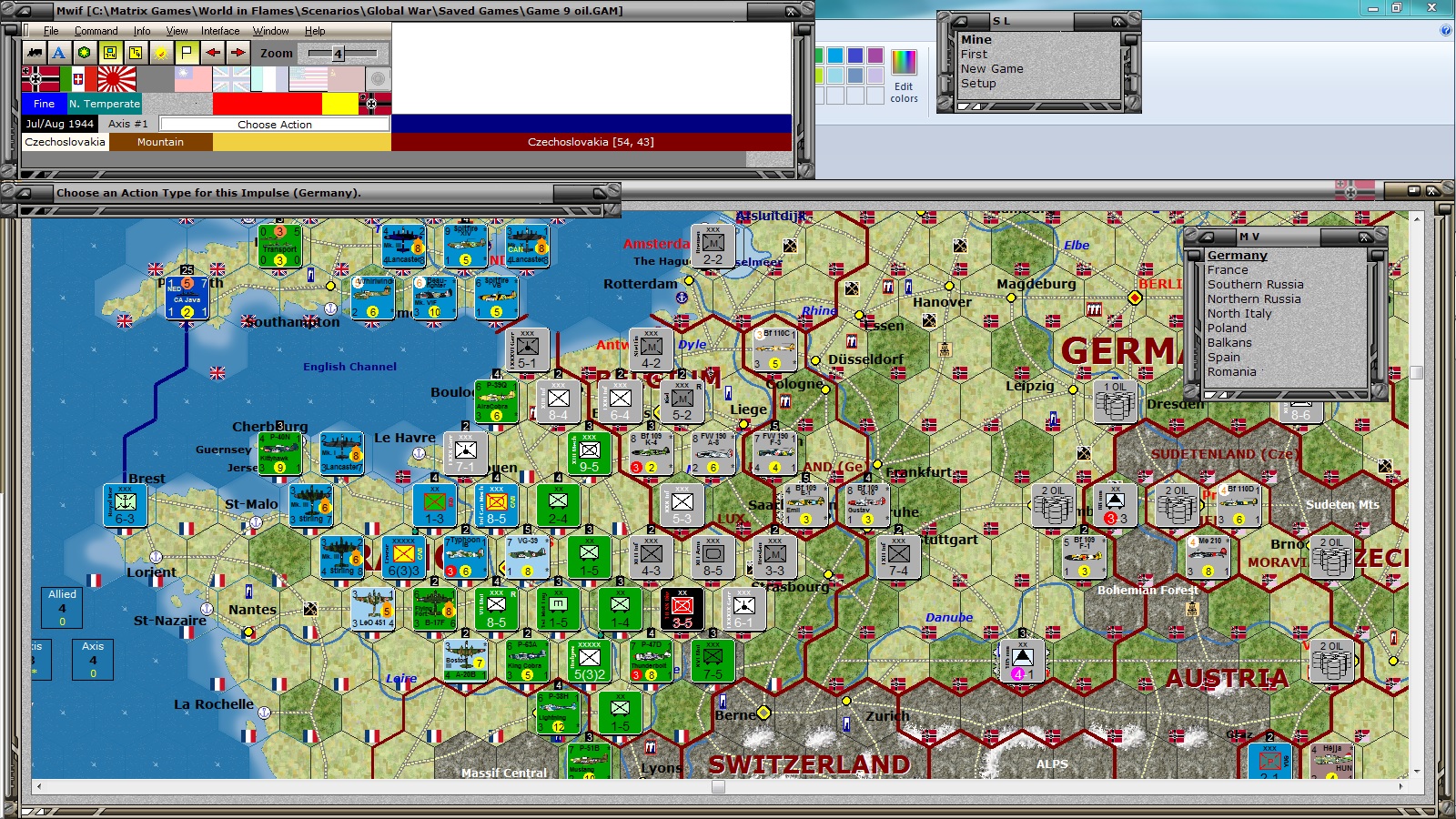Open Paint's blue help icon
This screenshot has width=1456, height=819.
1446,30
